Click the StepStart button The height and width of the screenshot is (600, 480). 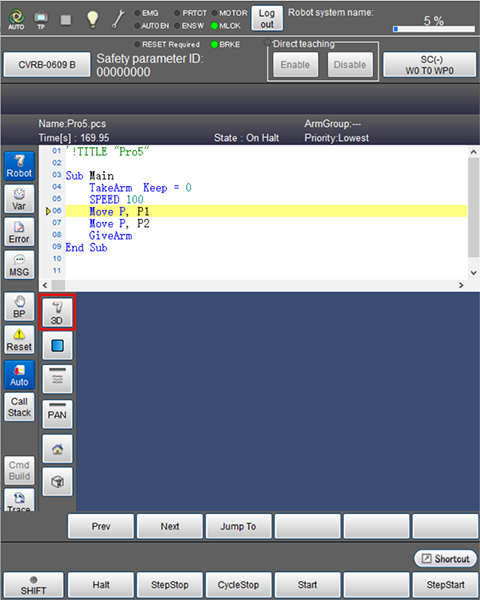click(x=445, y=585)
